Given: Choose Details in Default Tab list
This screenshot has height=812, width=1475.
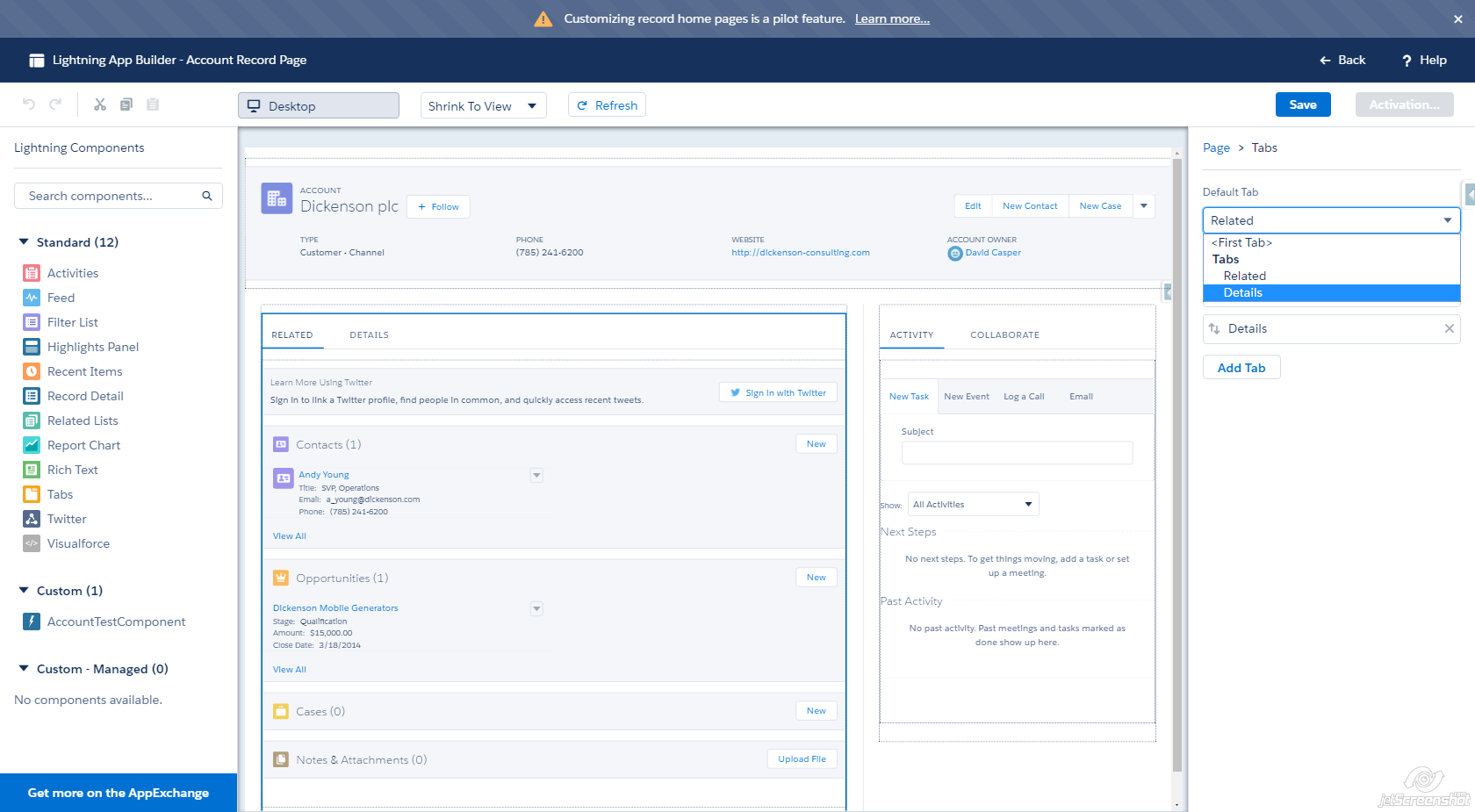Looking at the screenshot, I should click(1243, 293).
